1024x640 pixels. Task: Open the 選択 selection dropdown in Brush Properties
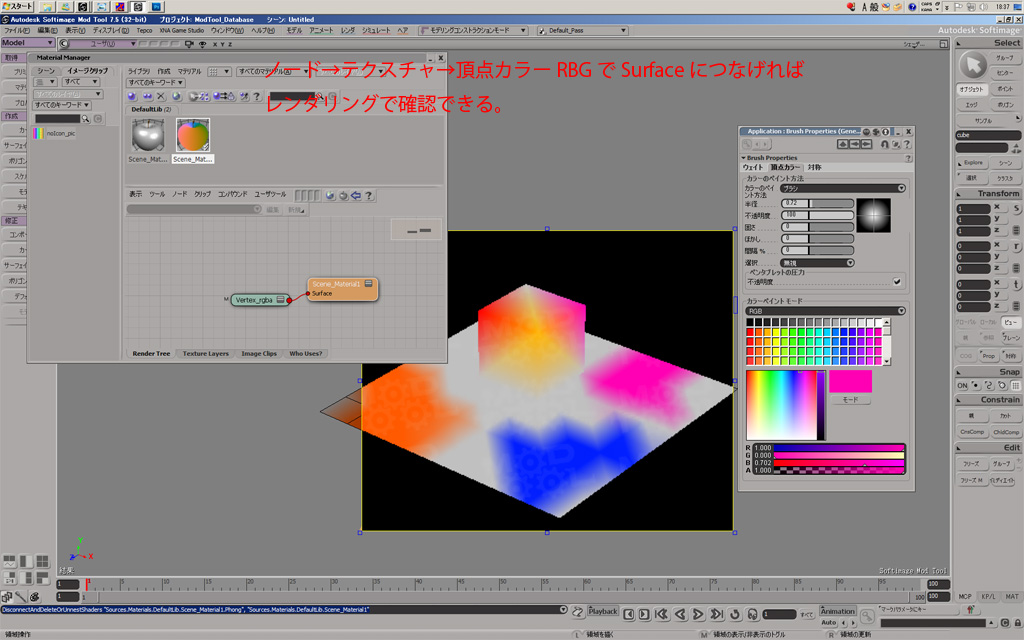818,263
